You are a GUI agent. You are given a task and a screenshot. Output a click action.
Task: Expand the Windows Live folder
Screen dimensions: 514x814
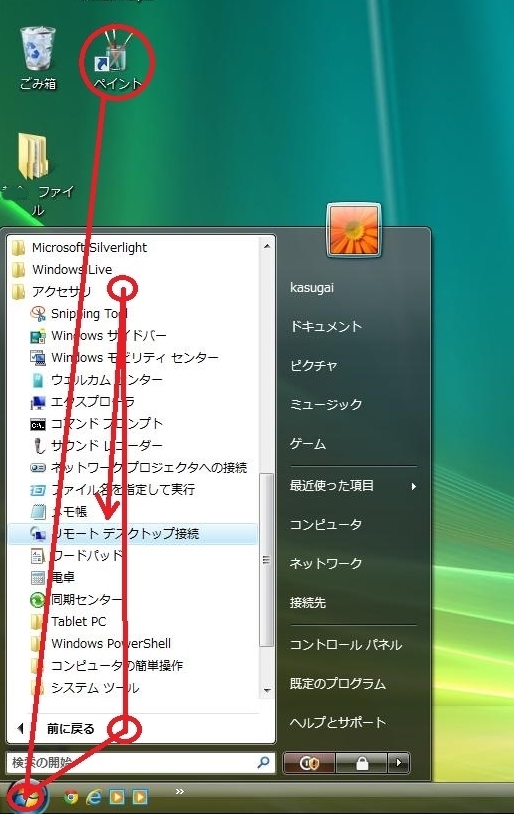pos(62,270)
